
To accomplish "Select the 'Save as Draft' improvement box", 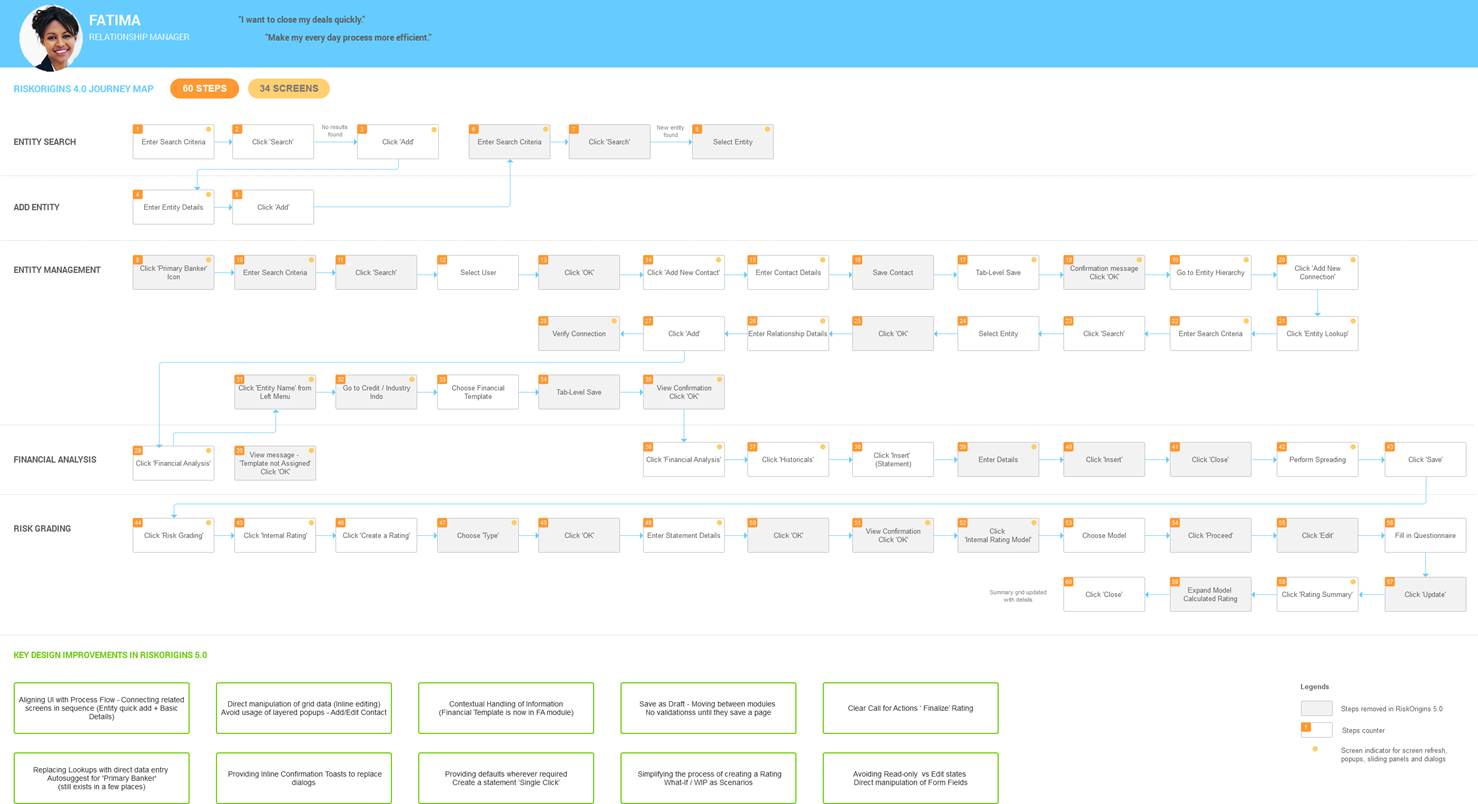I will pyautogui.click(x=708, y=708).
